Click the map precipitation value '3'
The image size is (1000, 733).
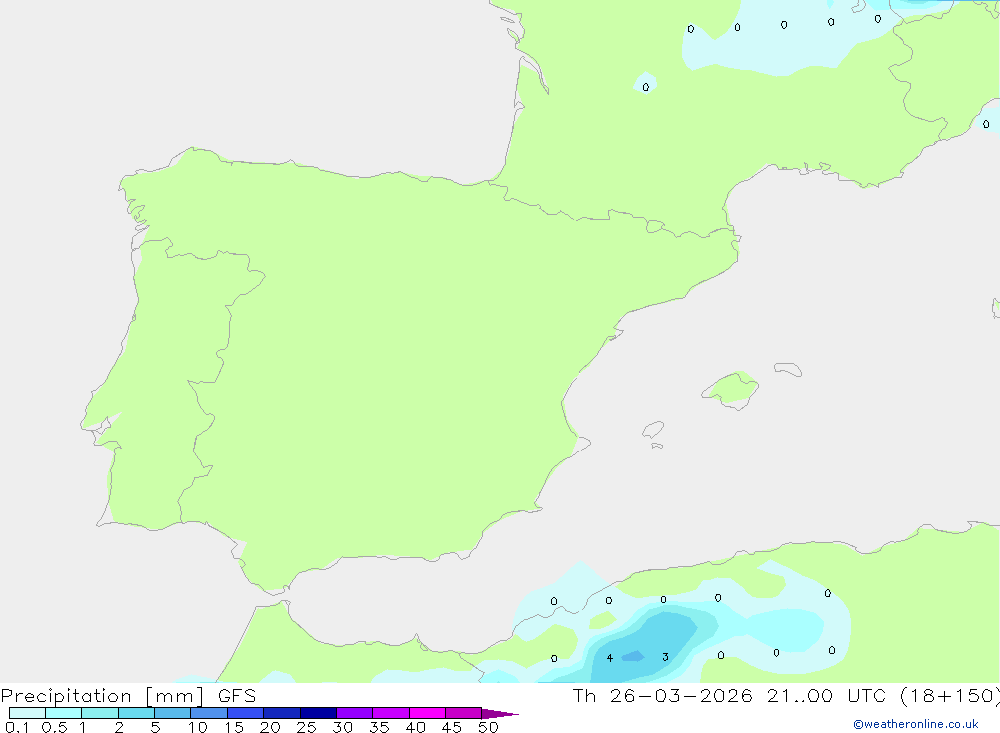tap(665, 657)
